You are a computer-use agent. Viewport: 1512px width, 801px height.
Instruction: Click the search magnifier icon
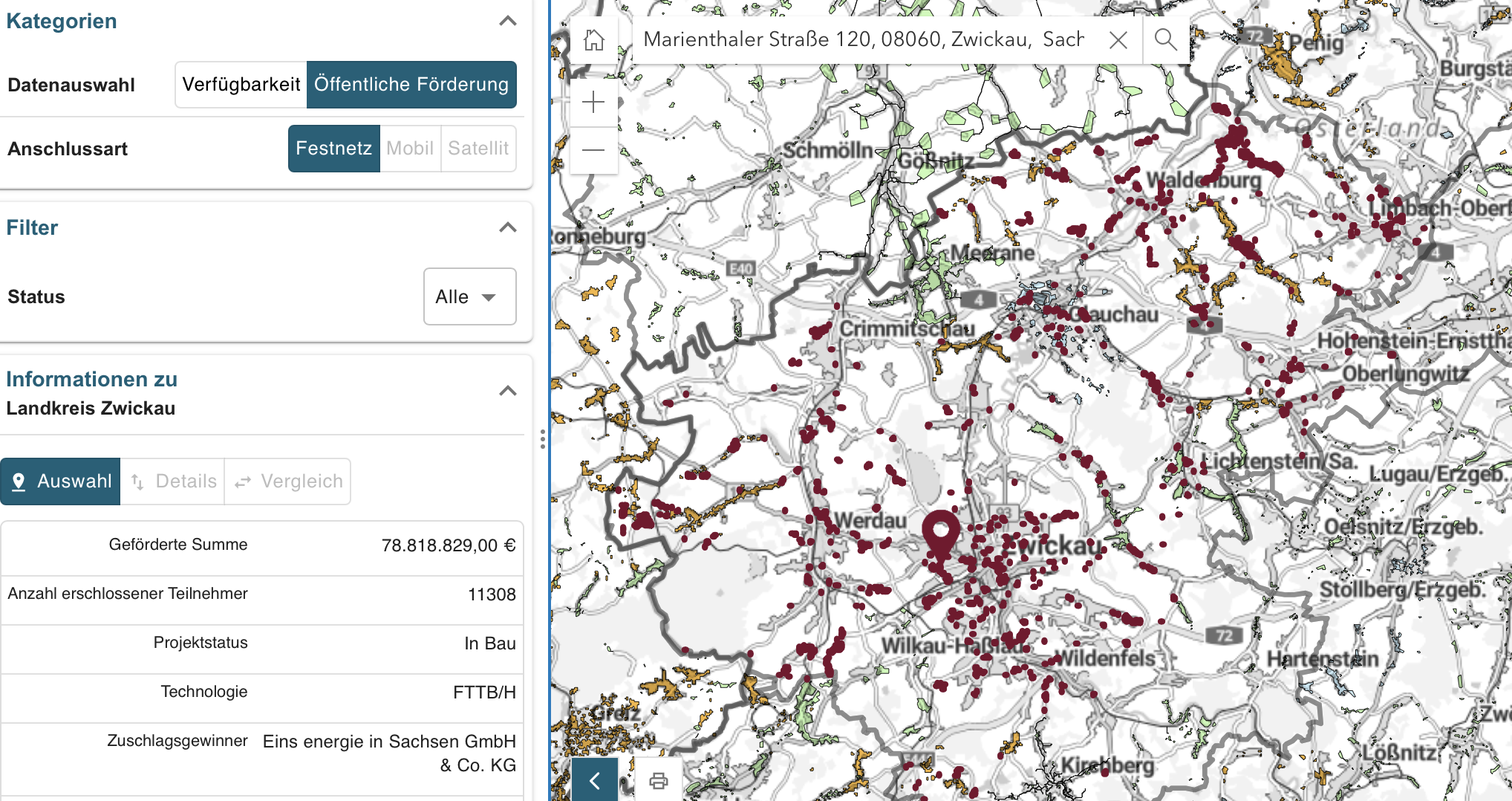pos(1166,40)
